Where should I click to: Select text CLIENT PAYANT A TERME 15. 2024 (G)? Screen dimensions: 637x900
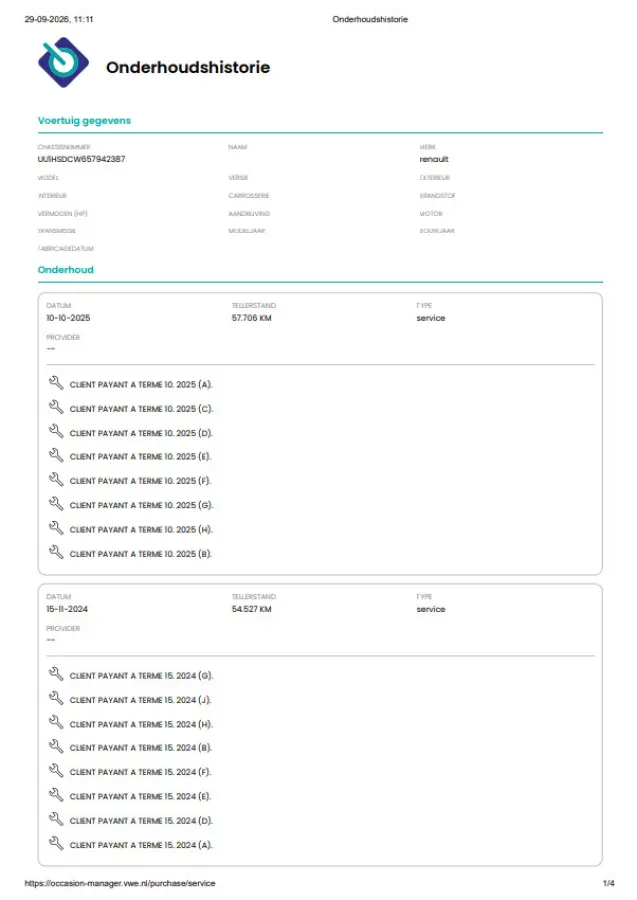coord(141,676)
